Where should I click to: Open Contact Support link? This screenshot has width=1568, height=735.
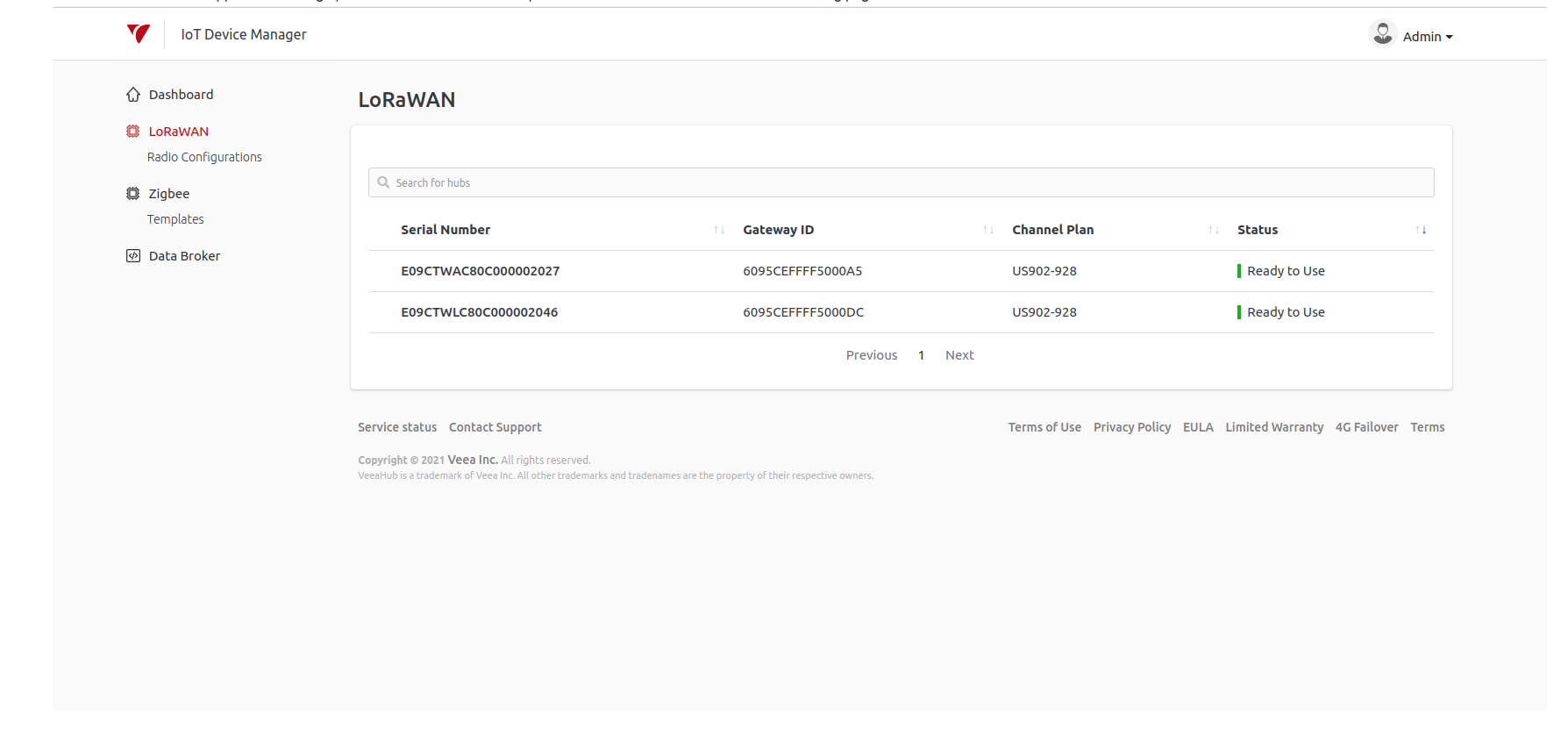495,427
